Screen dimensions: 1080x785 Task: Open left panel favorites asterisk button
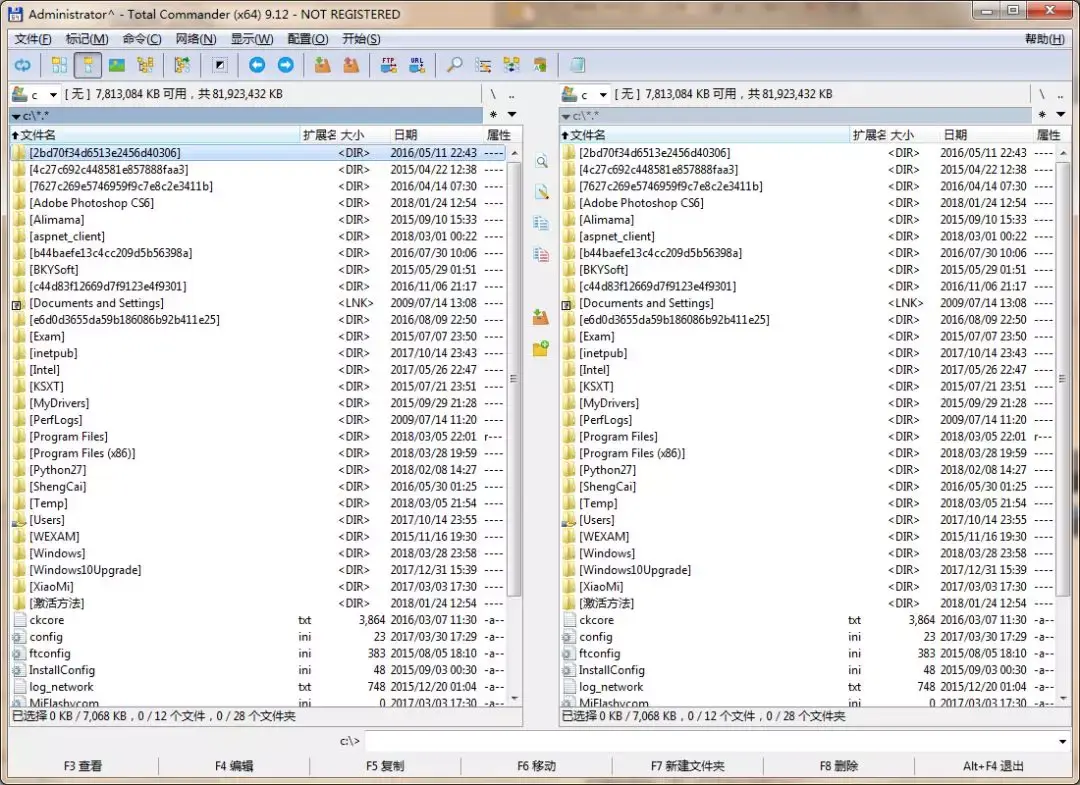point(493,114)
